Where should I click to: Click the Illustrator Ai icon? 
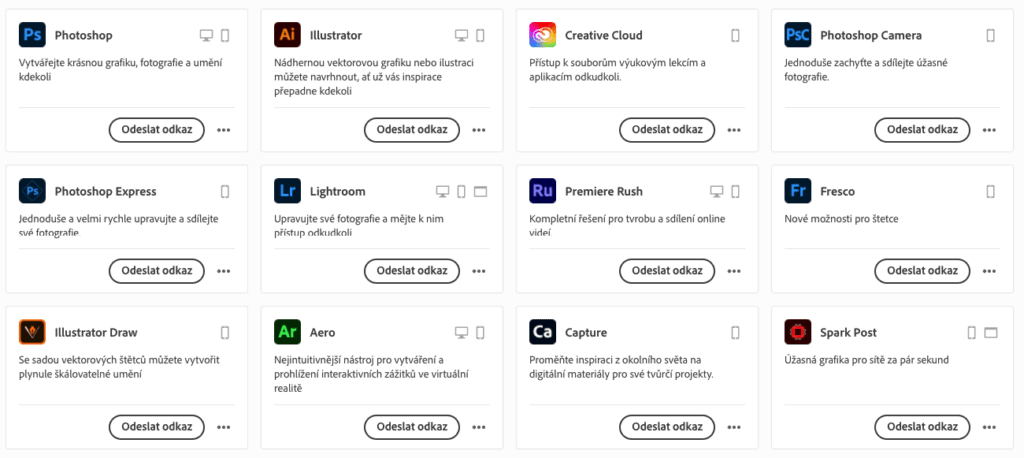(x=287, y=35)
